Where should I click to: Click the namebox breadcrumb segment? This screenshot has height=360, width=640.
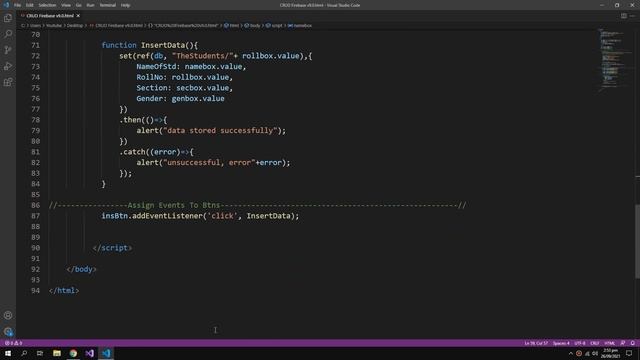pos(300,25)
